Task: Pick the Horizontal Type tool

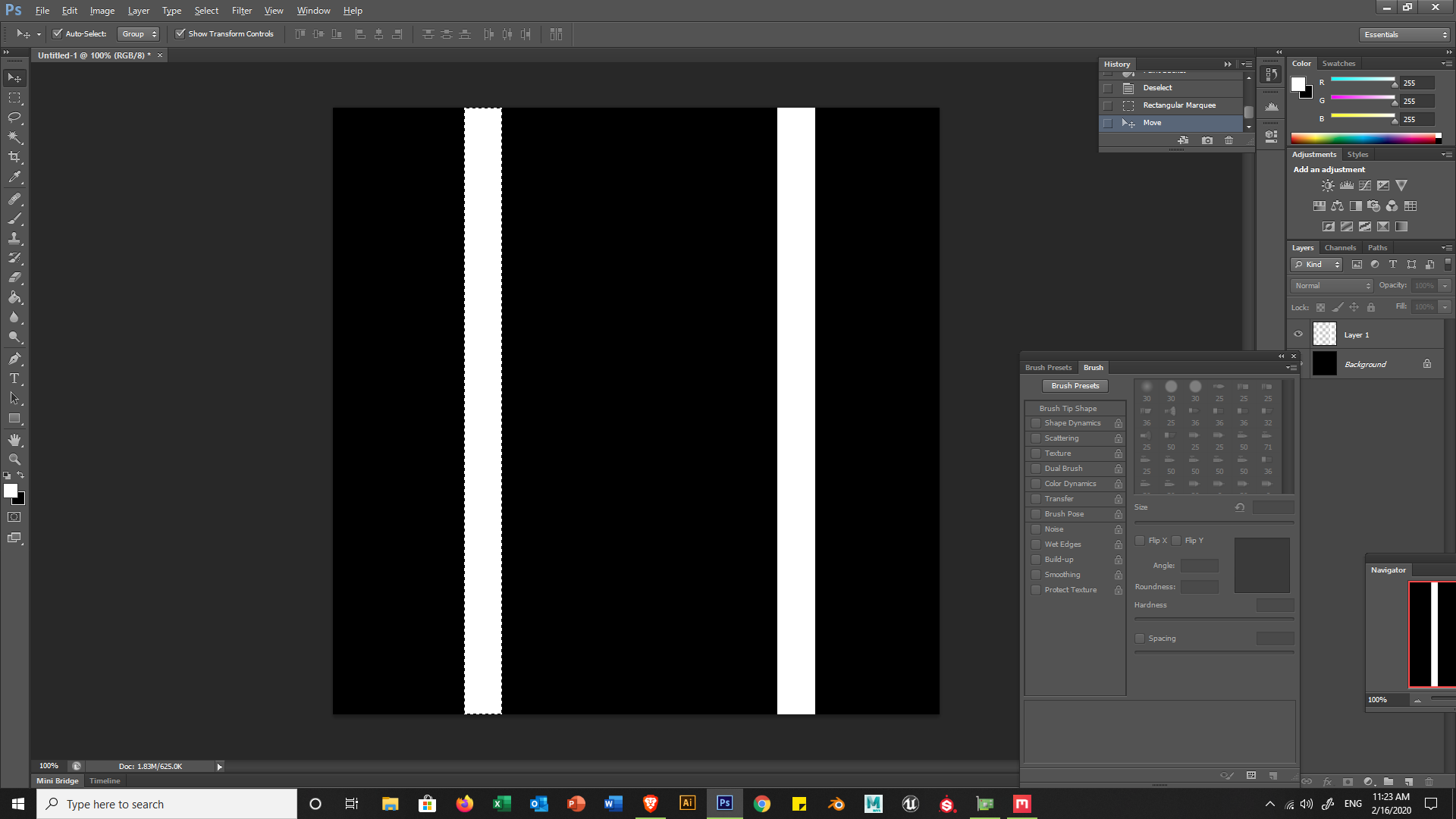Action: pos(14,378)
